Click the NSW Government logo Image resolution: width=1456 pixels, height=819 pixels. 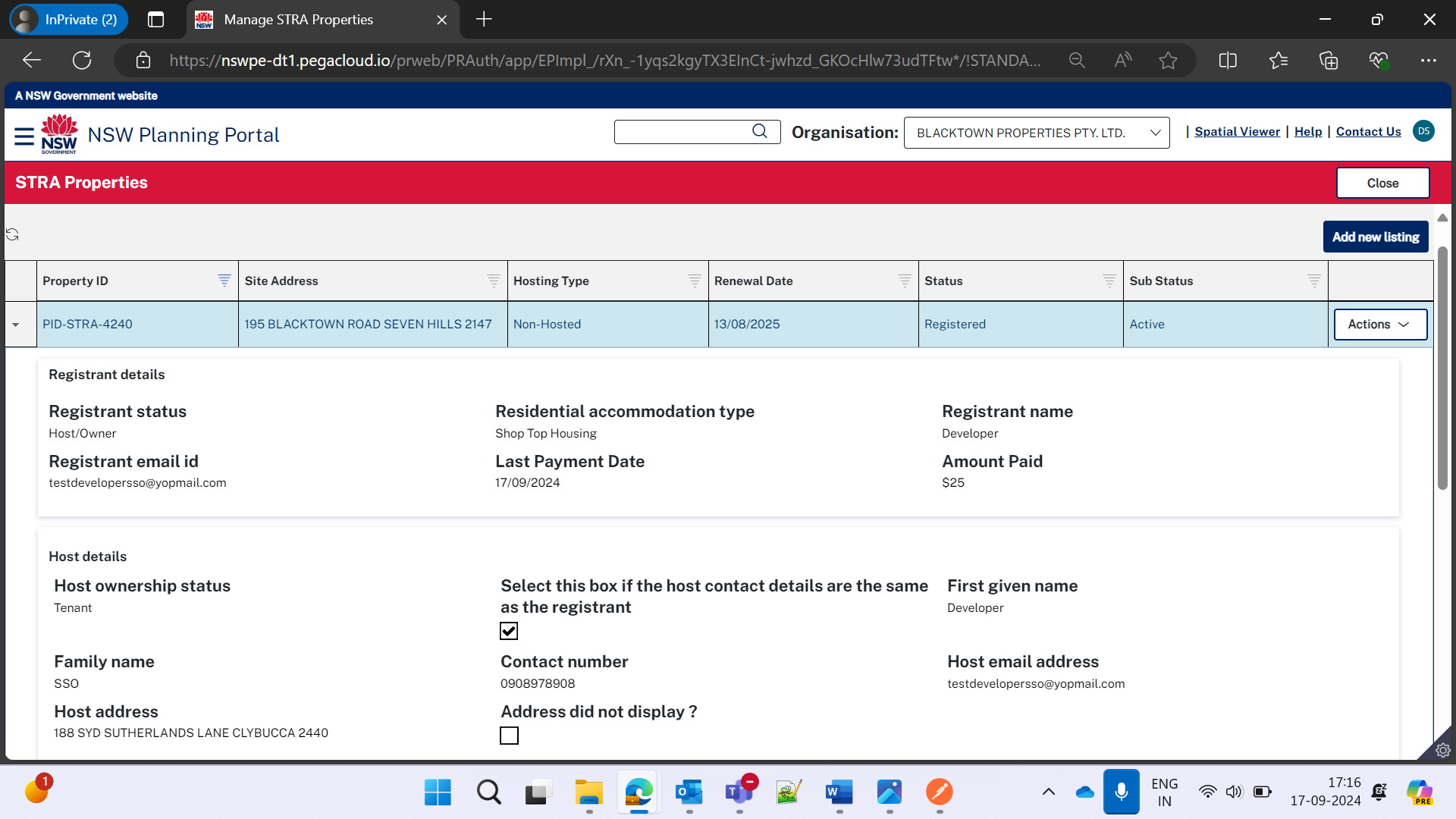point(59,134)
